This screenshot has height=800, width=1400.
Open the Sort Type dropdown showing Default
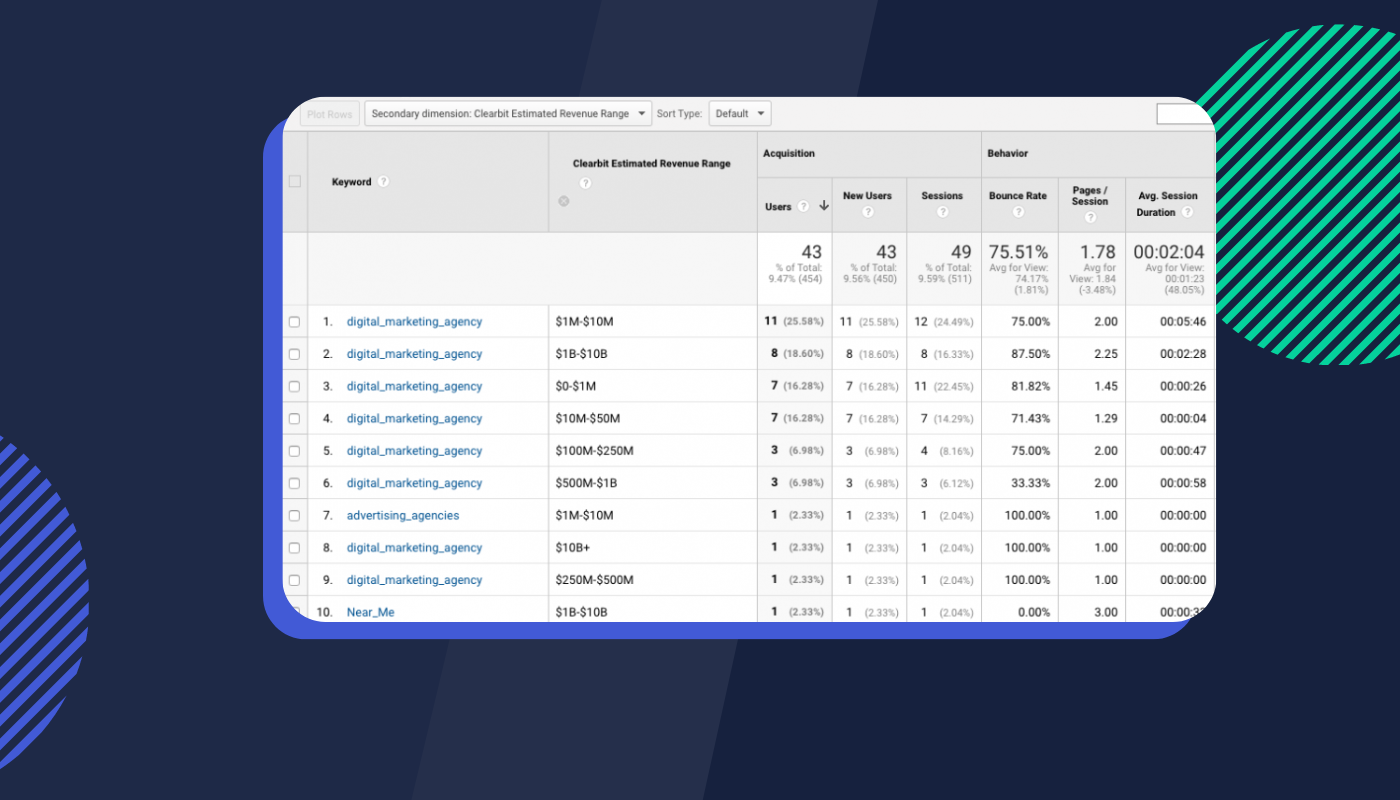point(739,113)
